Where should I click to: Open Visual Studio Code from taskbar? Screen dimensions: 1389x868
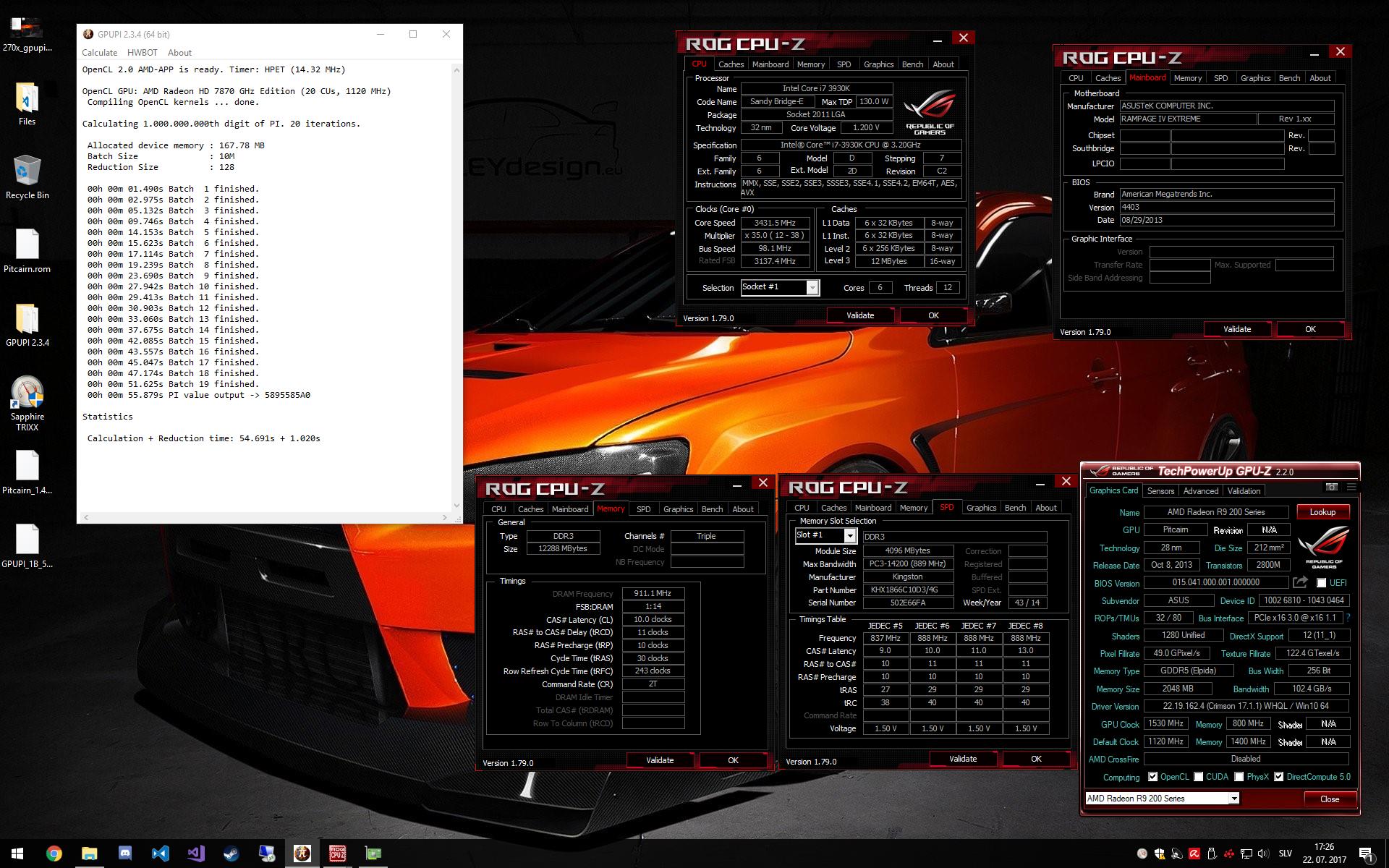(x=160, y=854)
